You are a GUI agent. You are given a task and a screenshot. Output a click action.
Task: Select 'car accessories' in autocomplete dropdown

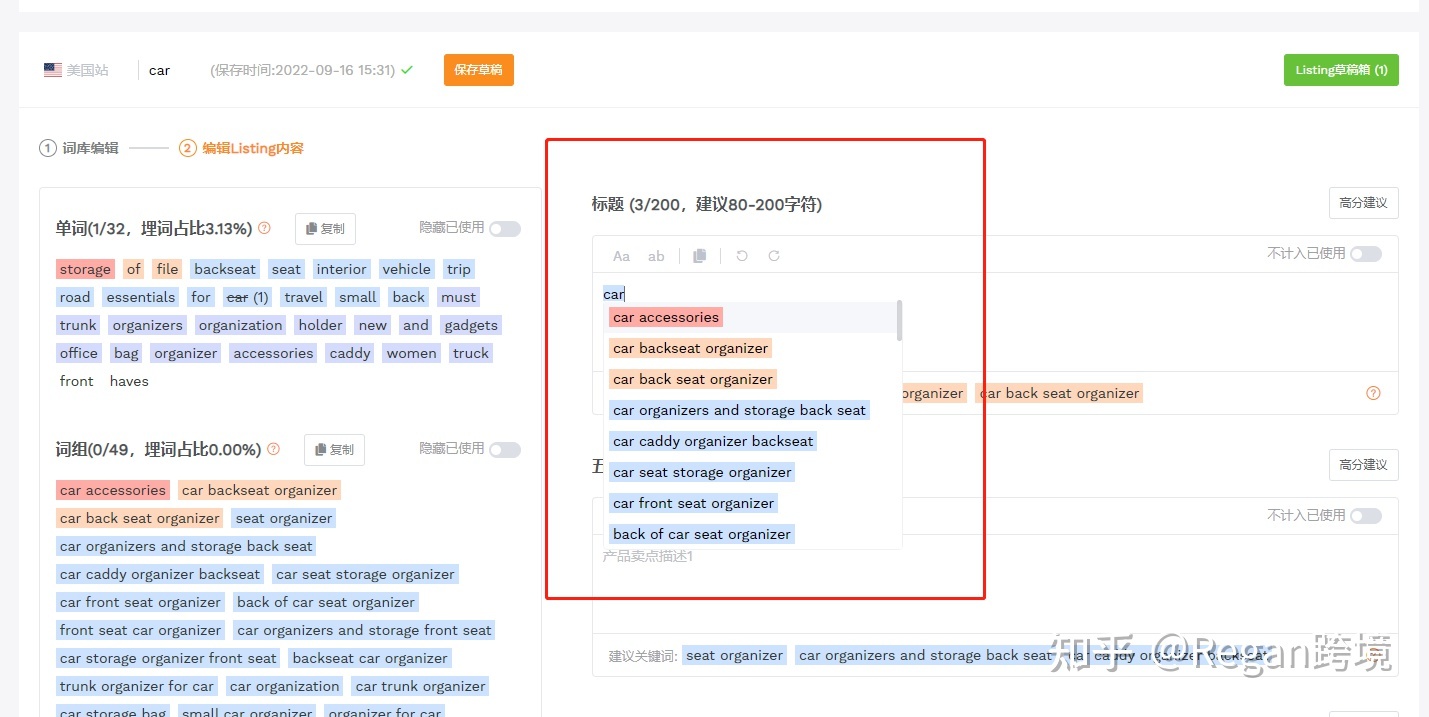tap(666, 317)
